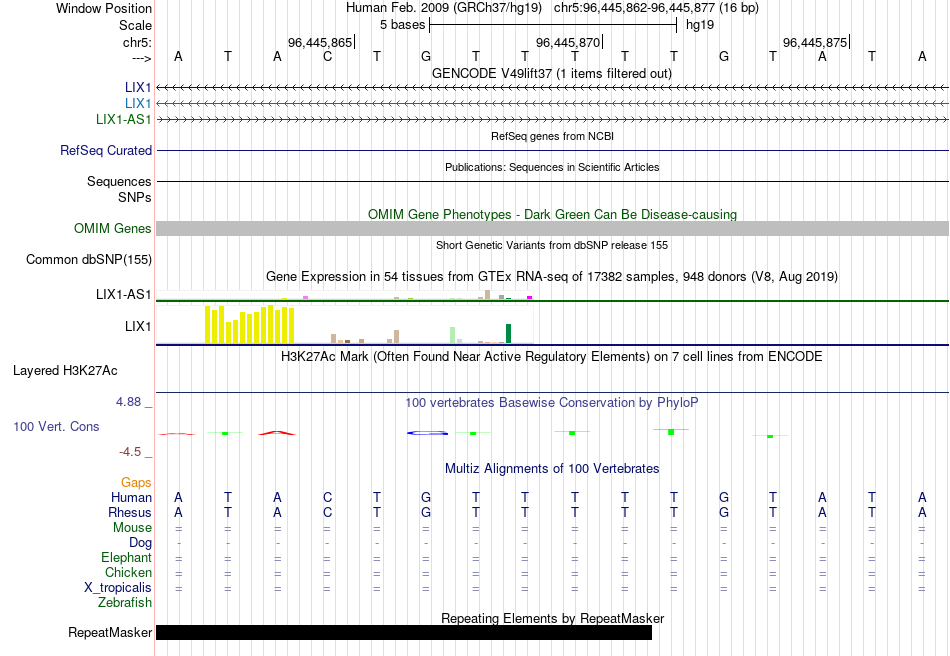Click the Publications: Sequences in Scientific Articles title
The height and width of the screenshot is (656, 950).
pos(552,167)
